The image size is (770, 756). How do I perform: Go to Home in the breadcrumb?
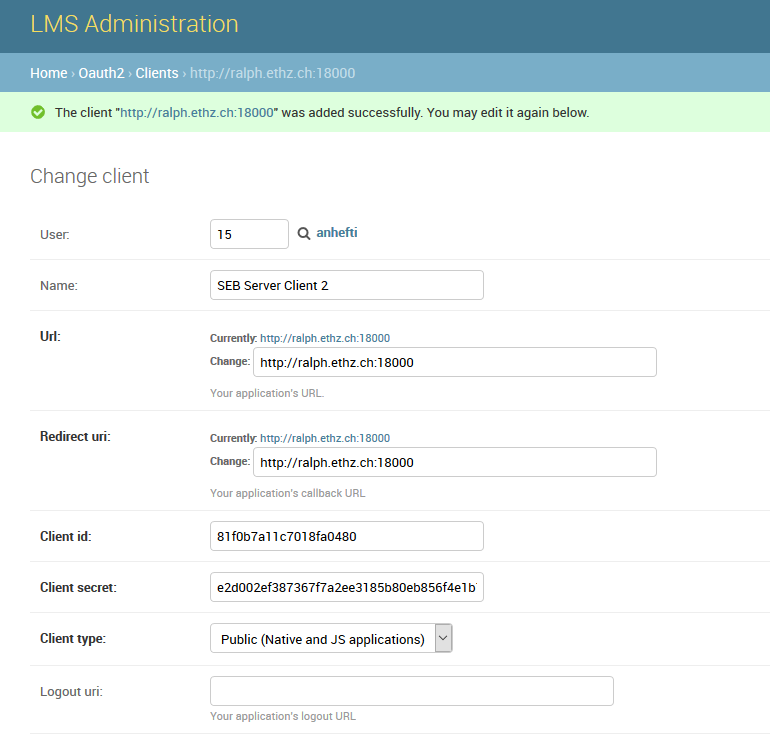(x=48, y=73)
